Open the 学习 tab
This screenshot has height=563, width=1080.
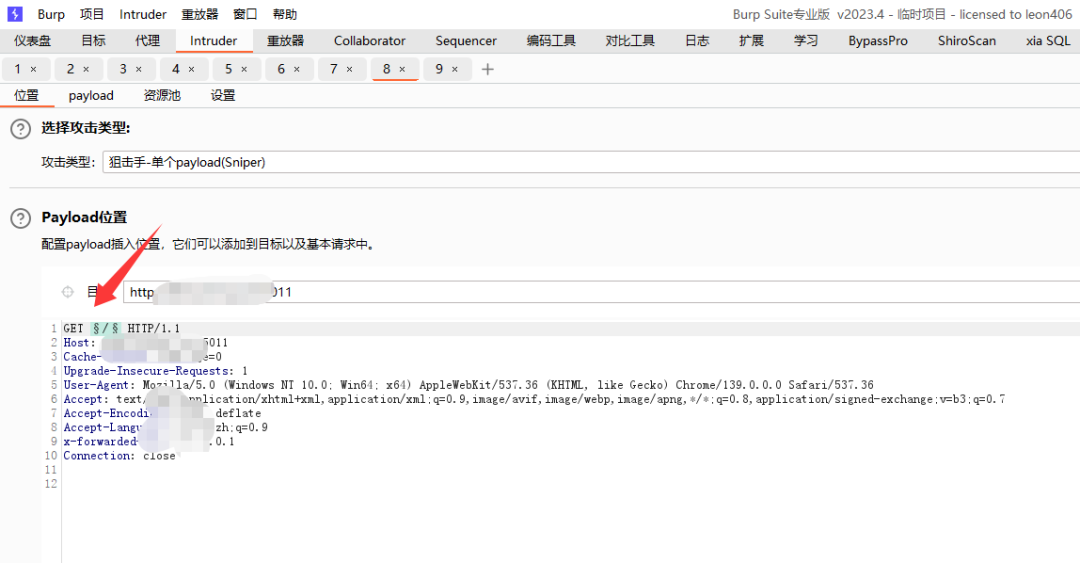(806, 41)
